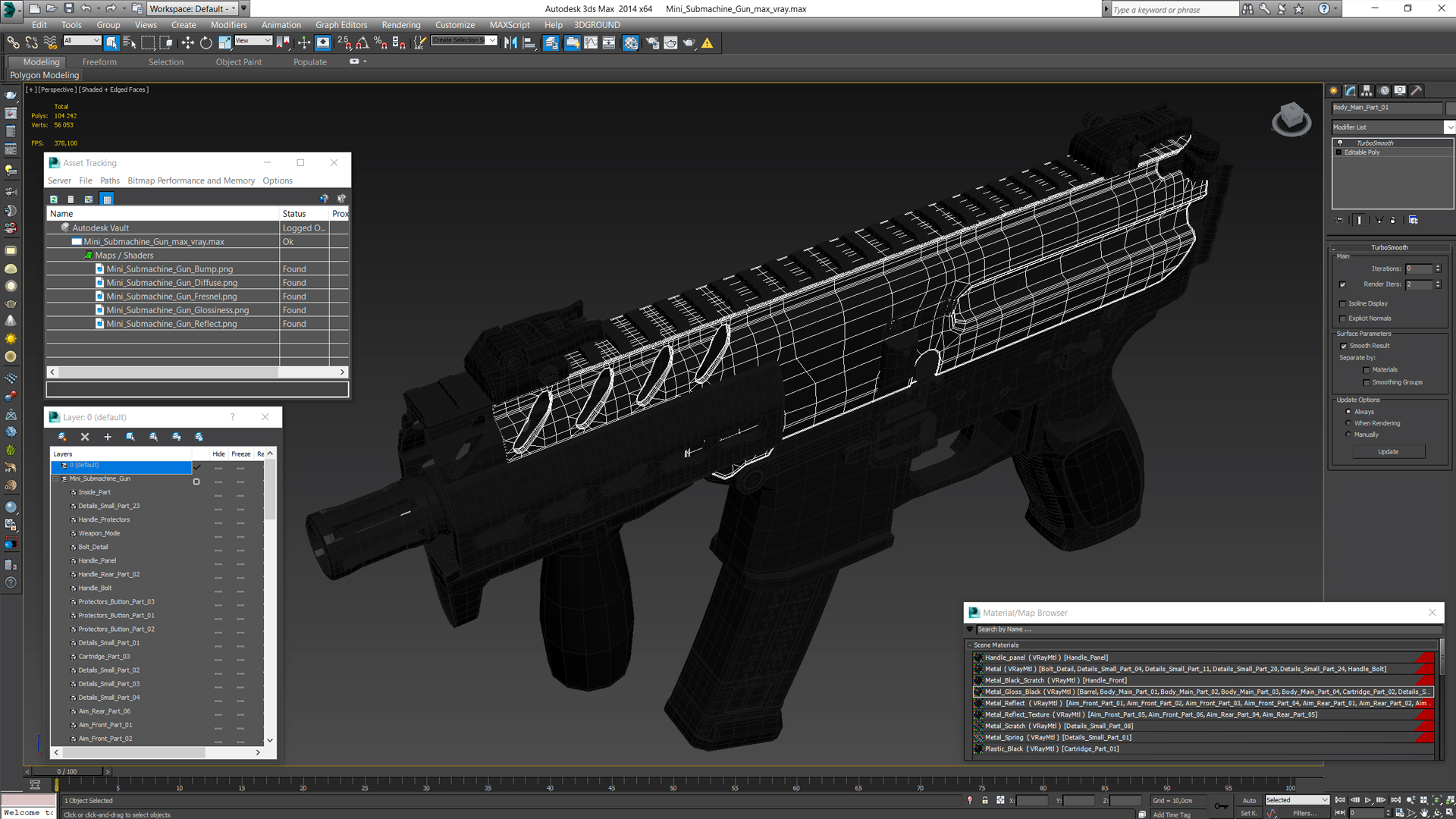Open the Rendering menu

400,25
